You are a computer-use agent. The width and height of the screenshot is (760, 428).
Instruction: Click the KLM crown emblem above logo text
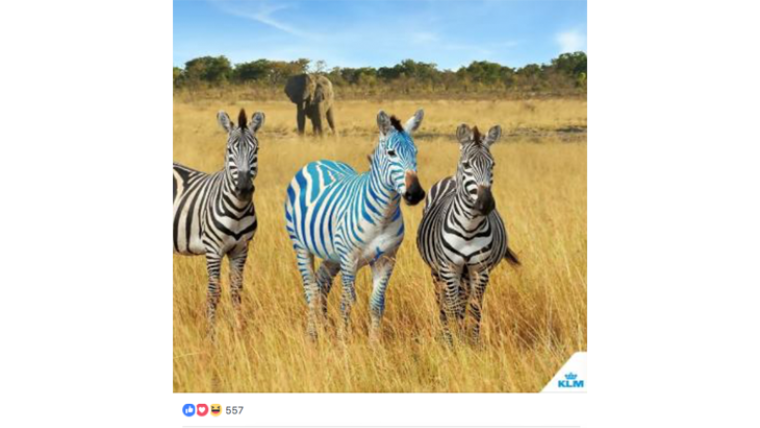click(x=571, y=376)
